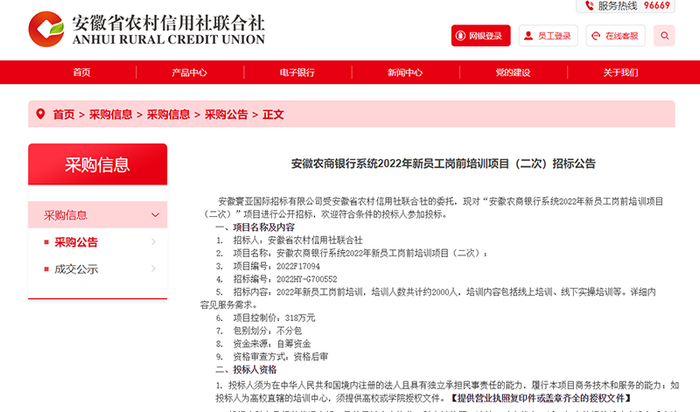Click the location pin icon in breadcrumb
Screen dimensions: 700x412
[41, 114]
